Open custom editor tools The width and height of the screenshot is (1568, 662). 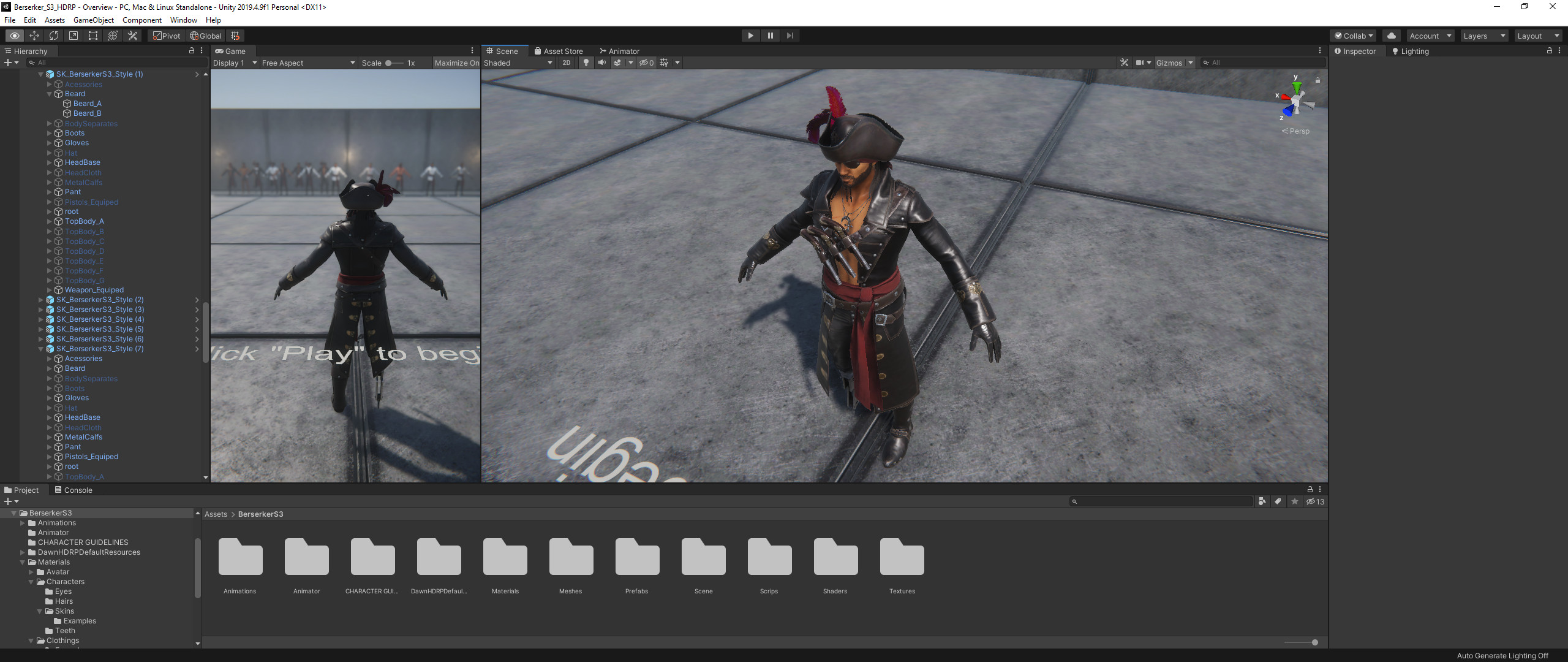(x=132, y=36)
